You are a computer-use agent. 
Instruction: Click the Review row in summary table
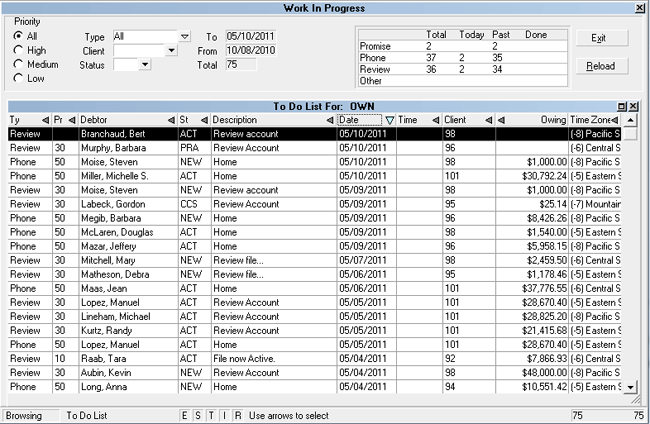point(463,69)
